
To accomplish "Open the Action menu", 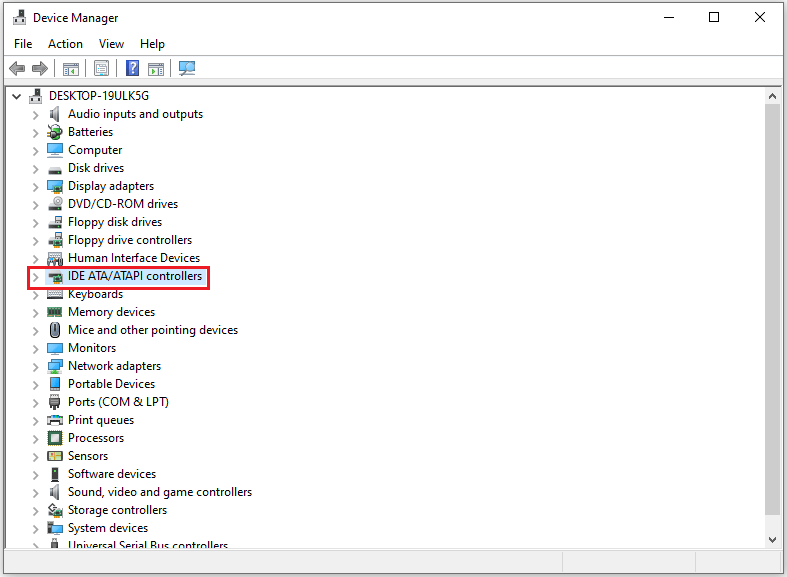I will point(65,44).
